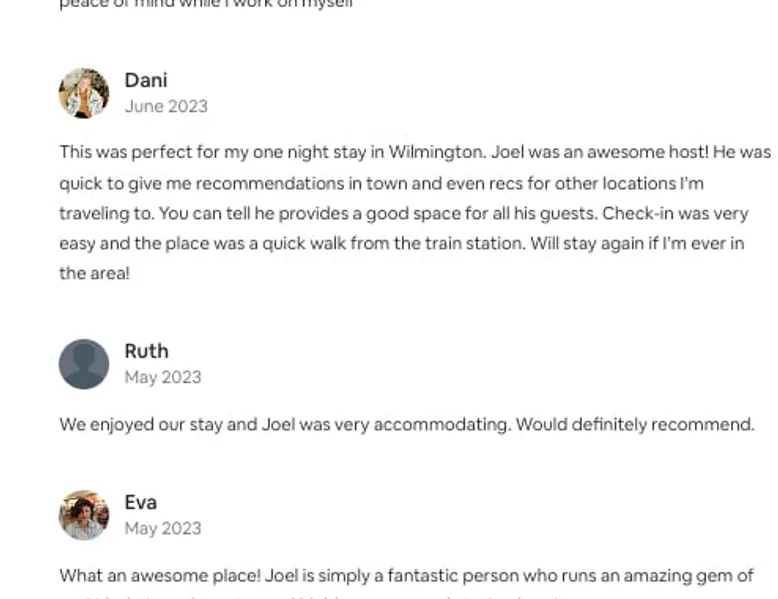
Task: Click Eva's profile picture
Action: [84, 515]
